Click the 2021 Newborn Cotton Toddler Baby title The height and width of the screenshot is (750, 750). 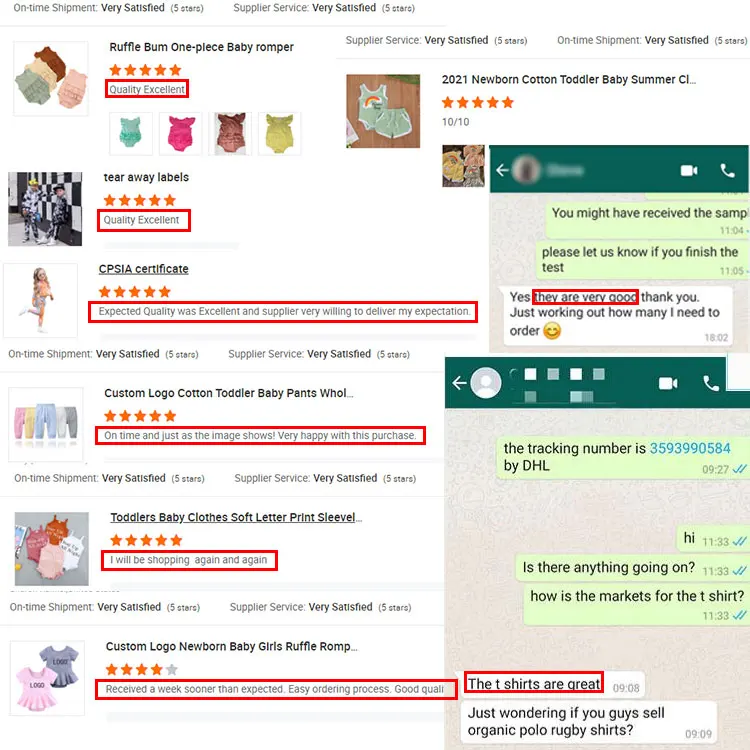569,79
